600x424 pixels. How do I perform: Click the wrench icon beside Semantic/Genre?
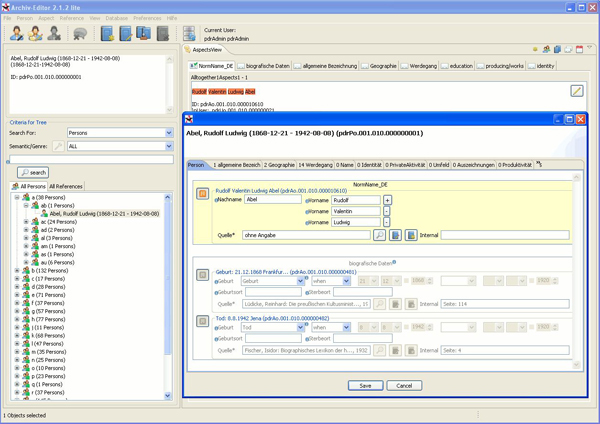(58, 146)
